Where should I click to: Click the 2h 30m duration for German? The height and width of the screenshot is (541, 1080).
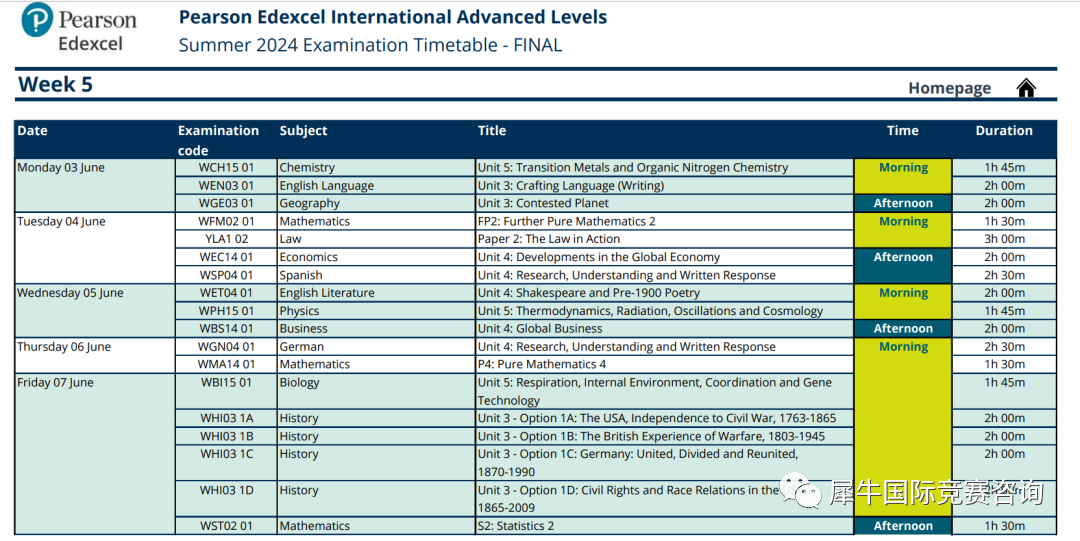(1004, 347)
